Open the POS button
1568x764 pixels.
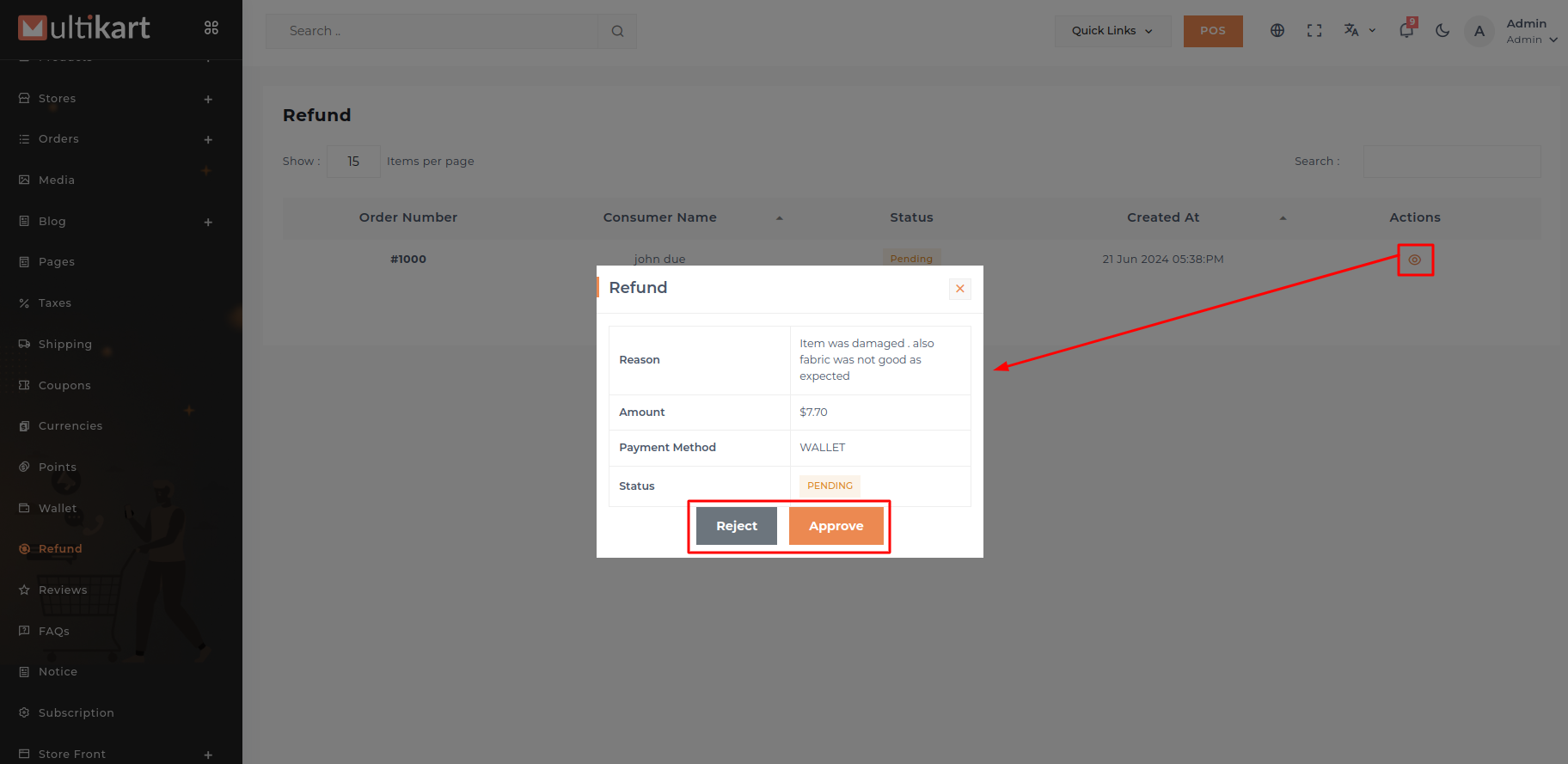coord(1212,31)
